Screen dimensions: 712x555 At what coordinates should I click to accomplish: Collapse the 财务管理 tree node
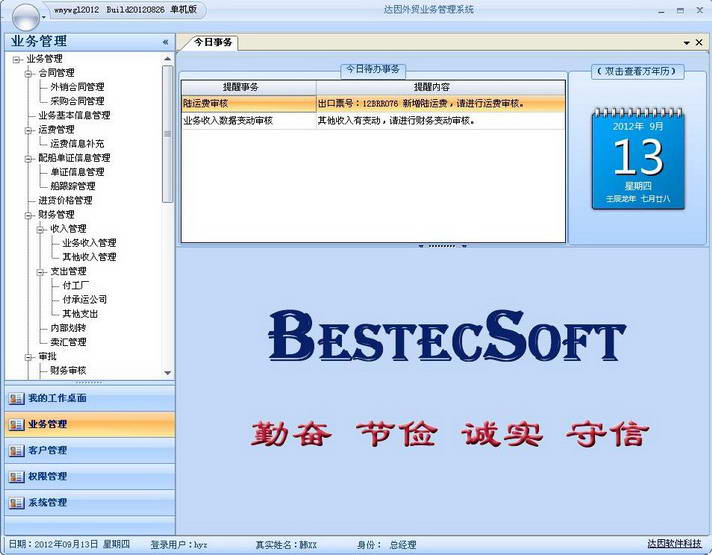click(x=29, y=215)
